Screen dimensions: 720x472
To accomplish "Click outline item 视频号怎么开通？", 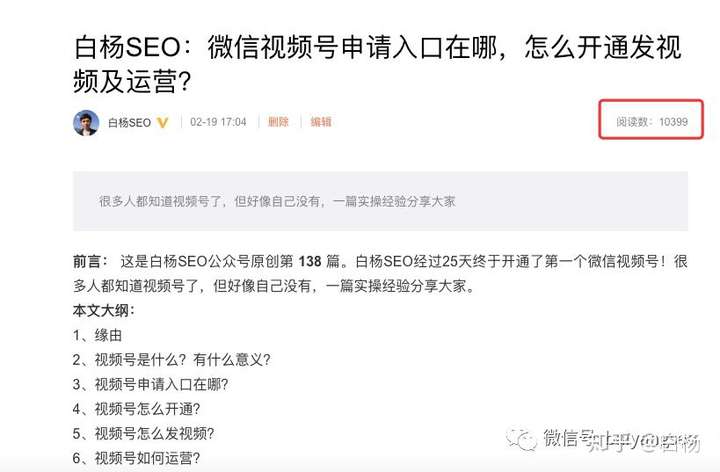I will [x=136, y=409].
